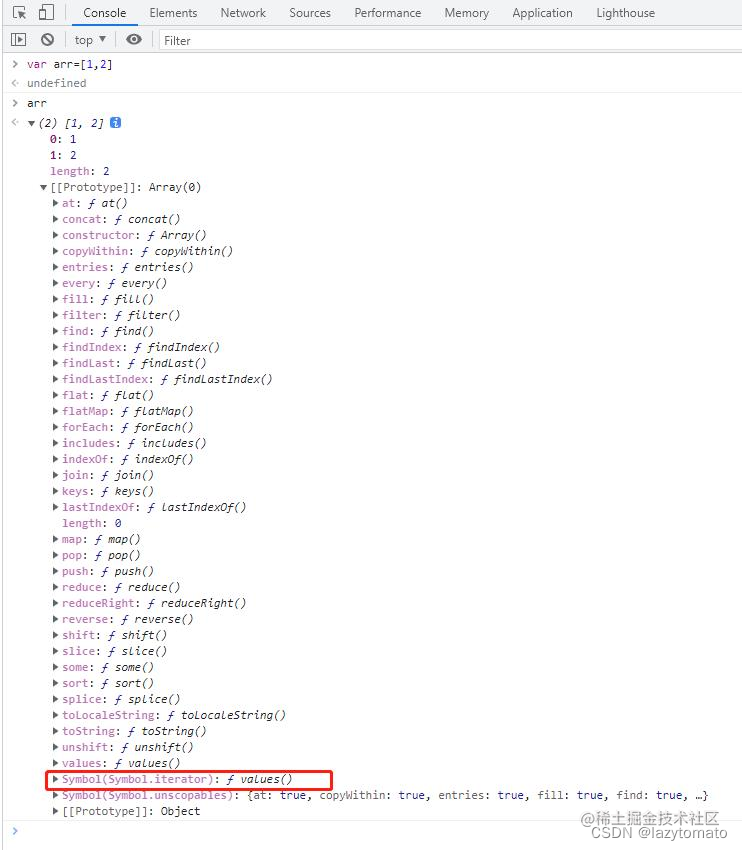742x850 pixels.
Task: Expand the toLocaleString function entry
Action: [x=55, y=715]
